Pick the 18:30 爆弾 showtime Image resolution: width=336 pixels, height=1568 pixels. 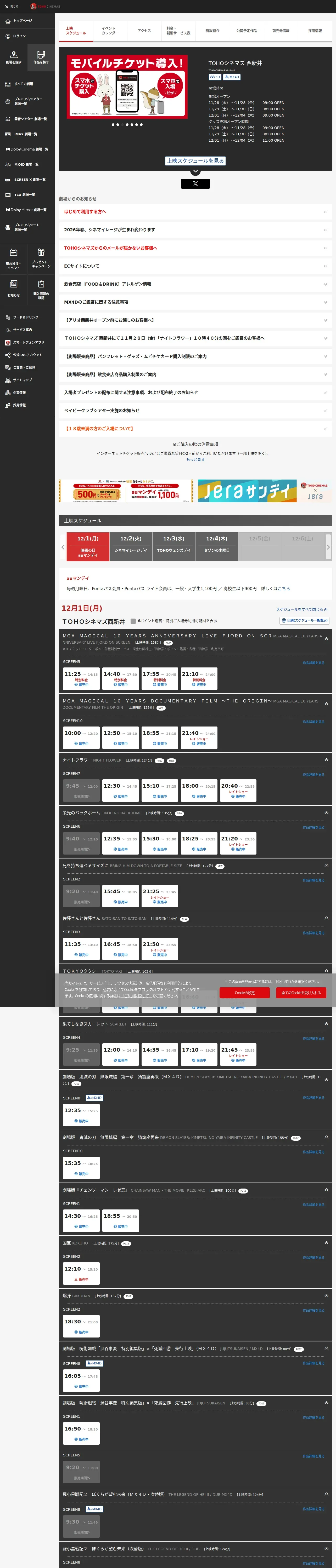(81, 1326)
